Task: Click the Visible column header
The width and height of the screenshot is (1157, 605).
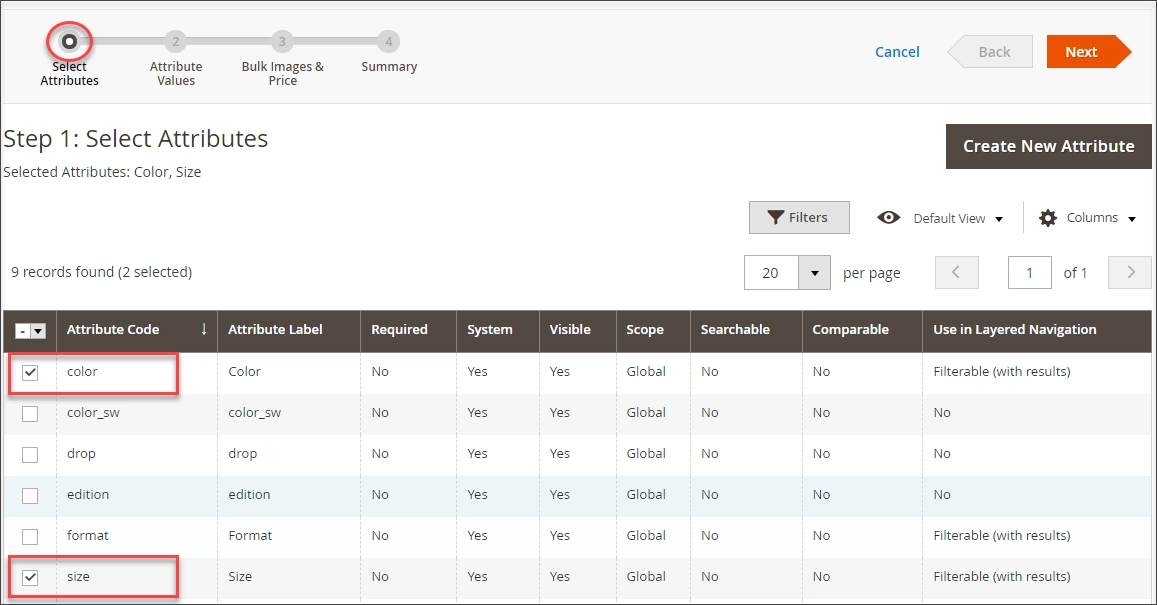Action: click(x=578, y=330)
